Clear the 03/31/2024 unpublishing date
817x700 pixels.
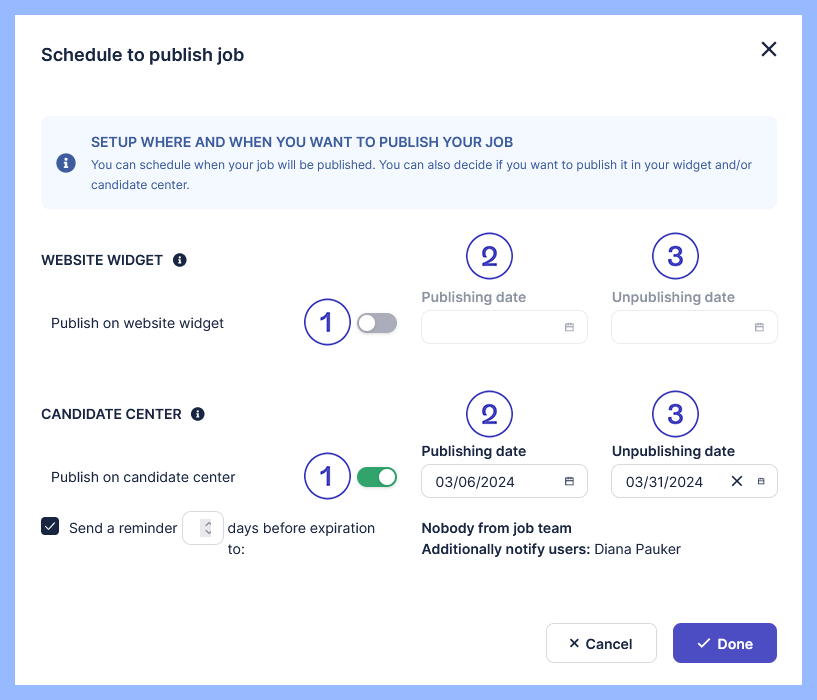pyautogui.click(x=737, y=481)
